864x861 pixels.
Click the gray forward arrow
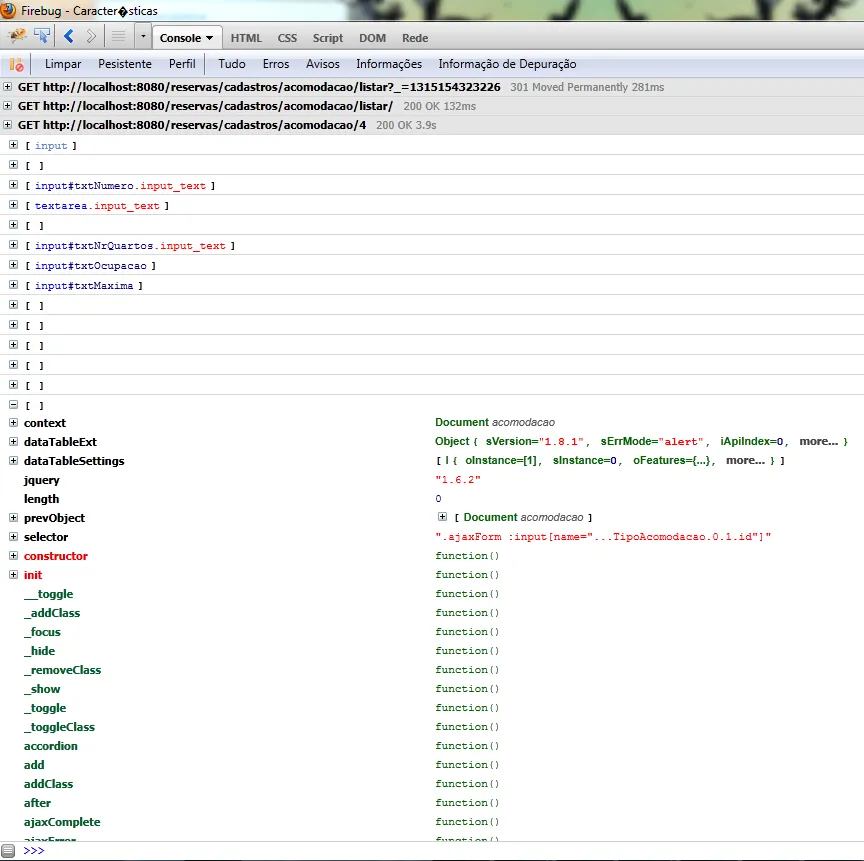pos(91,37)
